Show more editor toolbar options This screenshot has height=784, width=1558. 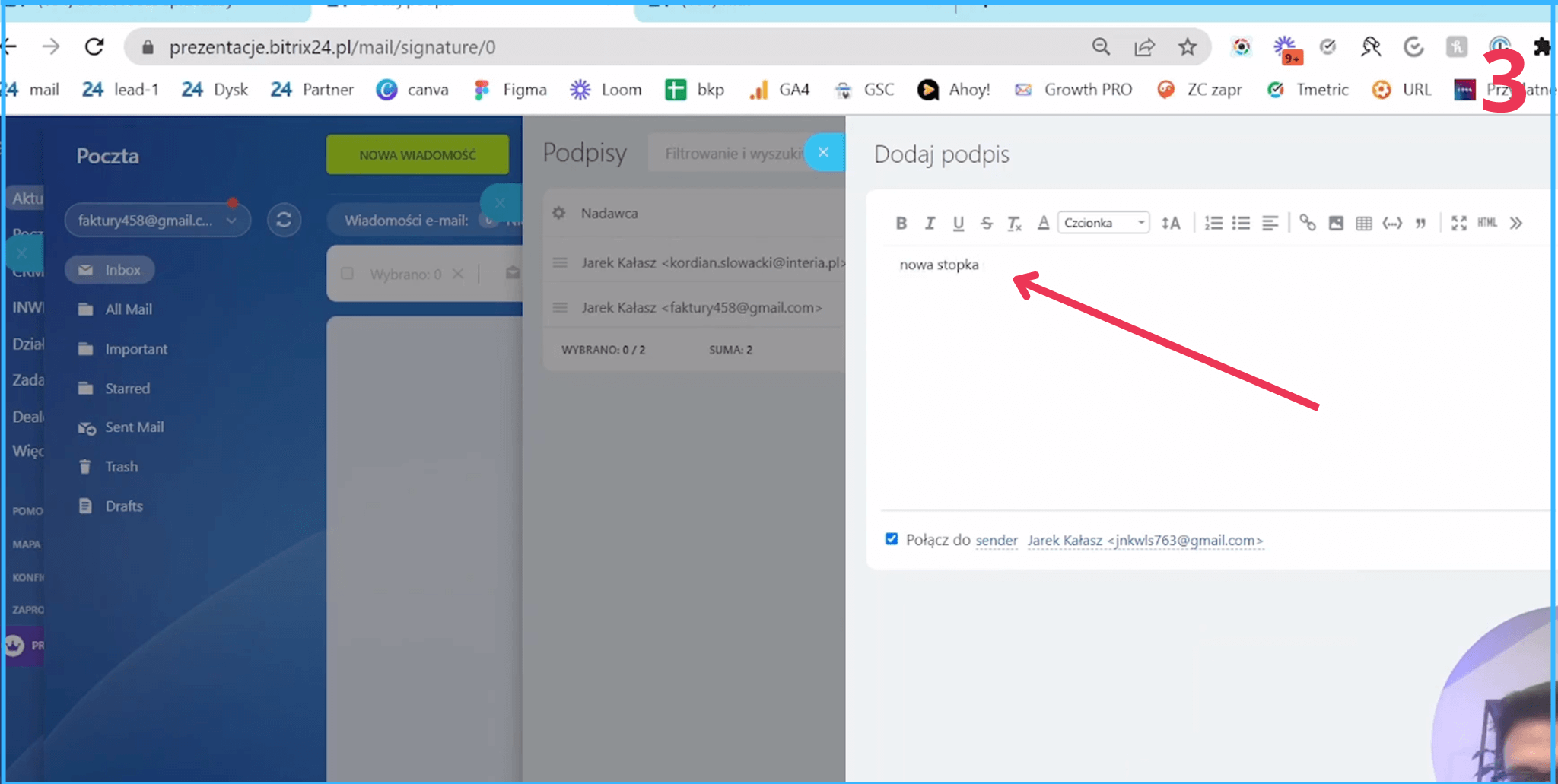tap(1516, 223)
